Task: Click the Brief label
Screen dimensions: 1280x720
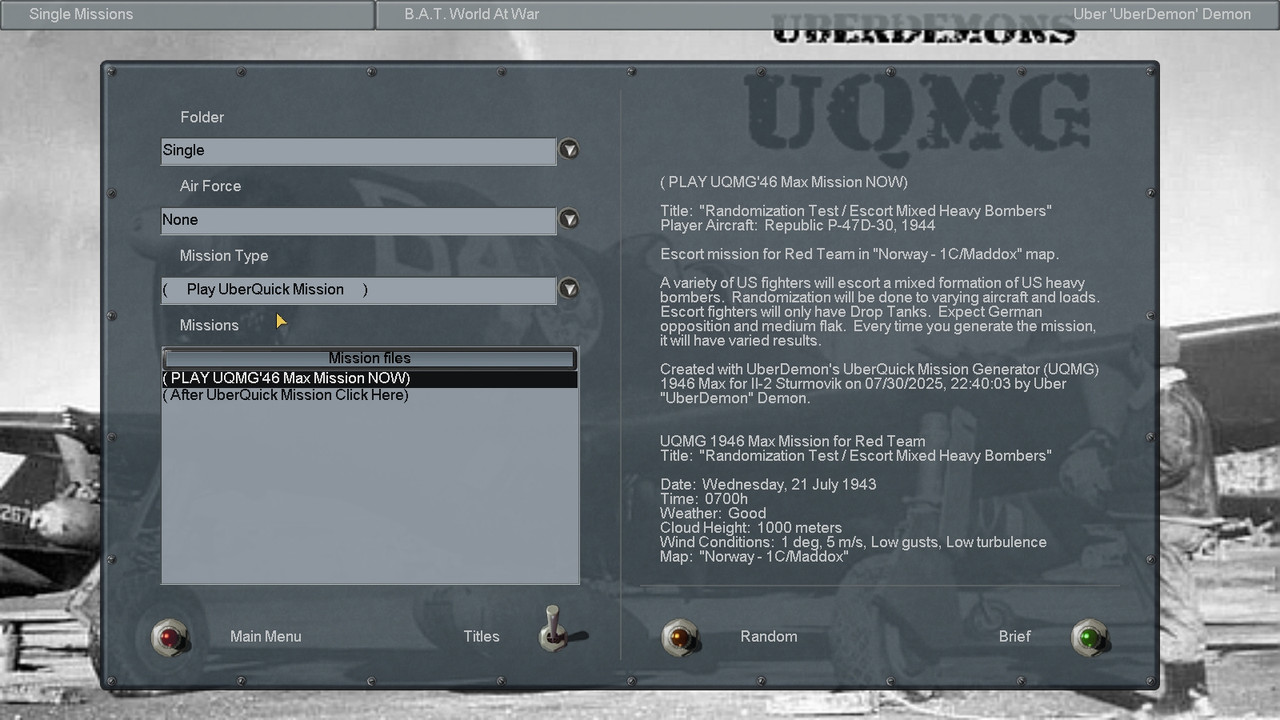Action: [x=1014, y=636]
